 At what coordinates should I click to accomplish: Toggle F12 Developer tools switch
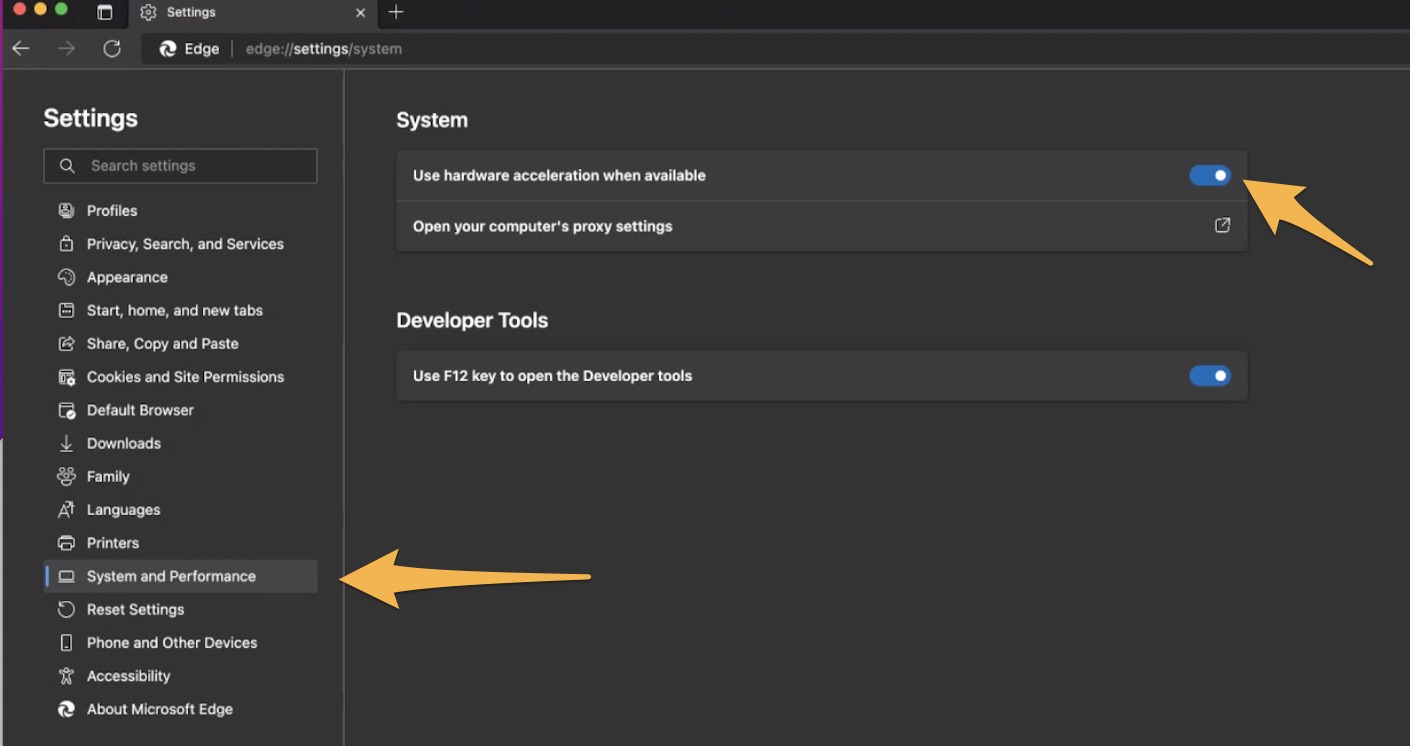point(1210,376)
